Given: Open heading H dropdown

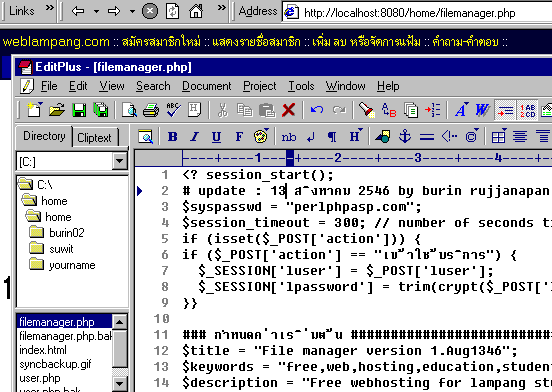Looking at the screenshot, I should (x=356, y=136).
